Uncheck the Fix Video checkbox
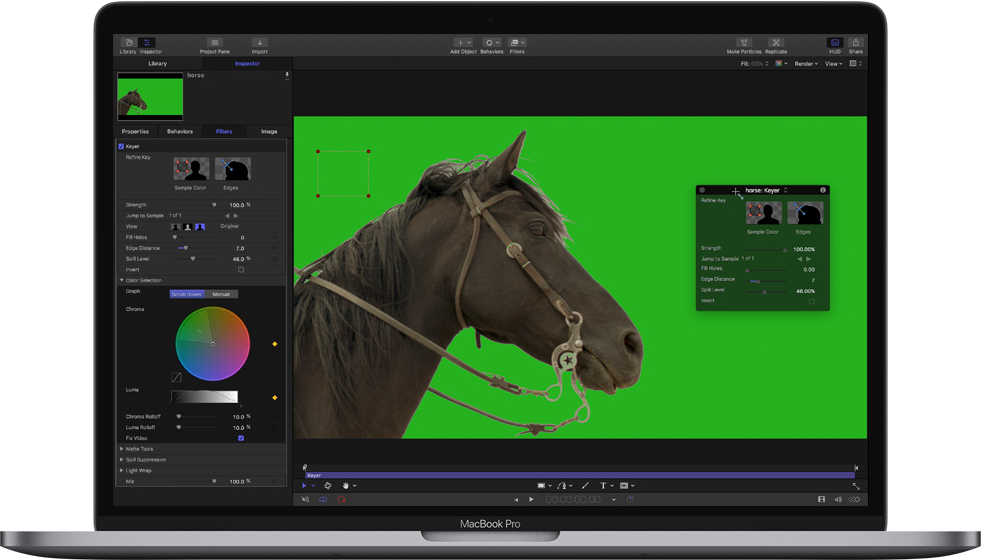The image size is (981, 560). coord(241,438)
